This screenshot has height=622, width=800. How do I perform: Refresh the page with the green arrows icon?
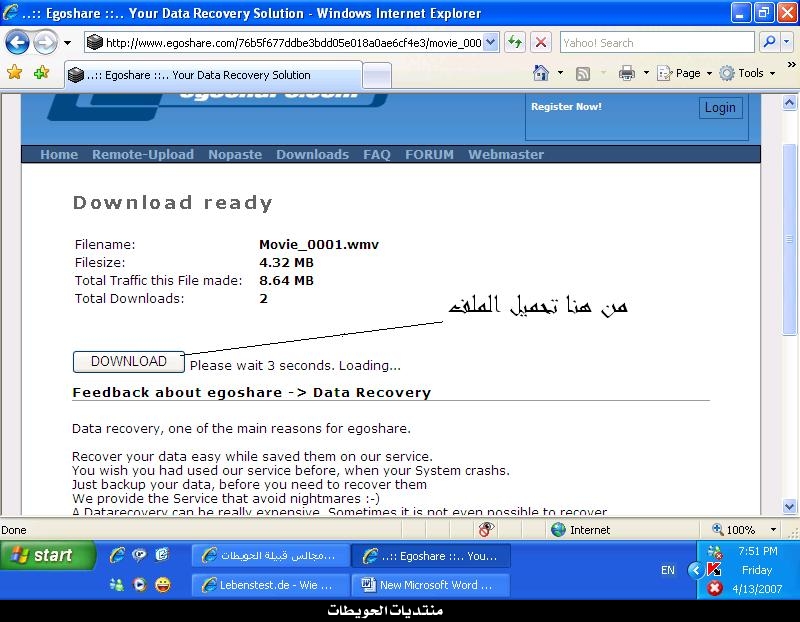tap(515, 42)
